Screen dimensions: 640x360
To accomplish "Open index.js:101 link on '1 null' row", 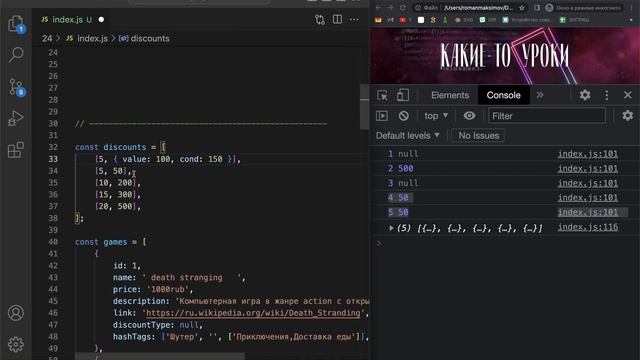I will [x=588, y=154].
